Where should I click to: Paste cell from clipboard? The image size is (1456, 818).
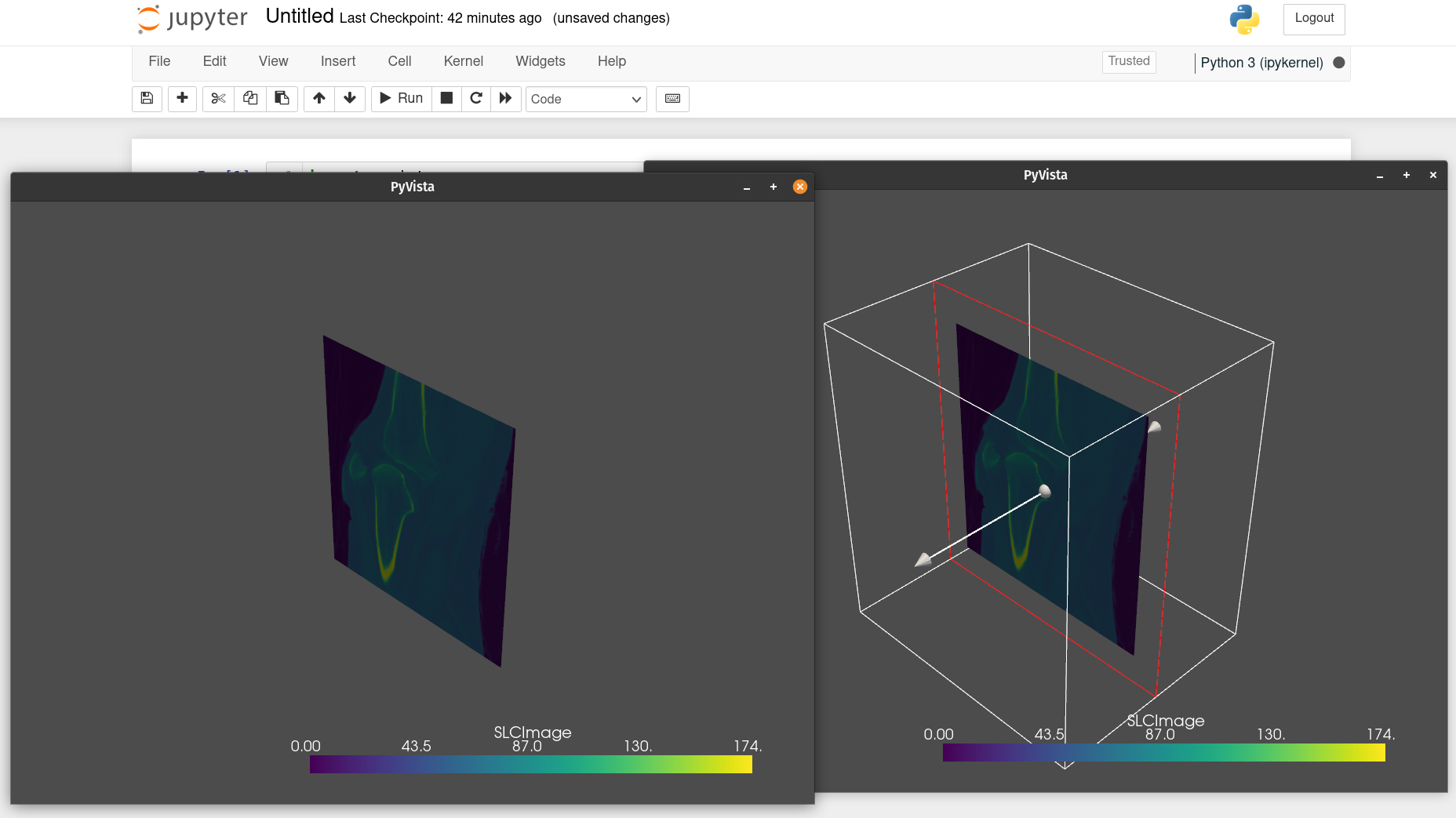click(282, 99)
